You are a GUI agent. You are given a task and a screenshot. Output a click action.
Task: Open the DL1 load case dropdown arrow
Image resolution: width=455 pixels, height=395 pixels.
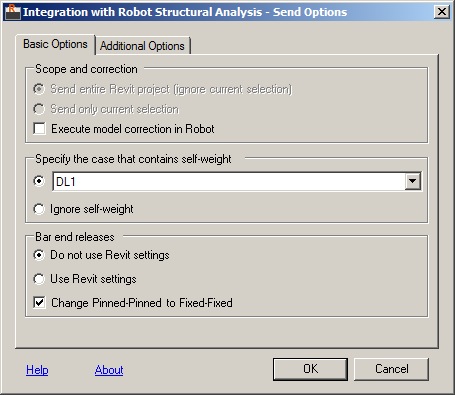point(413,181)
